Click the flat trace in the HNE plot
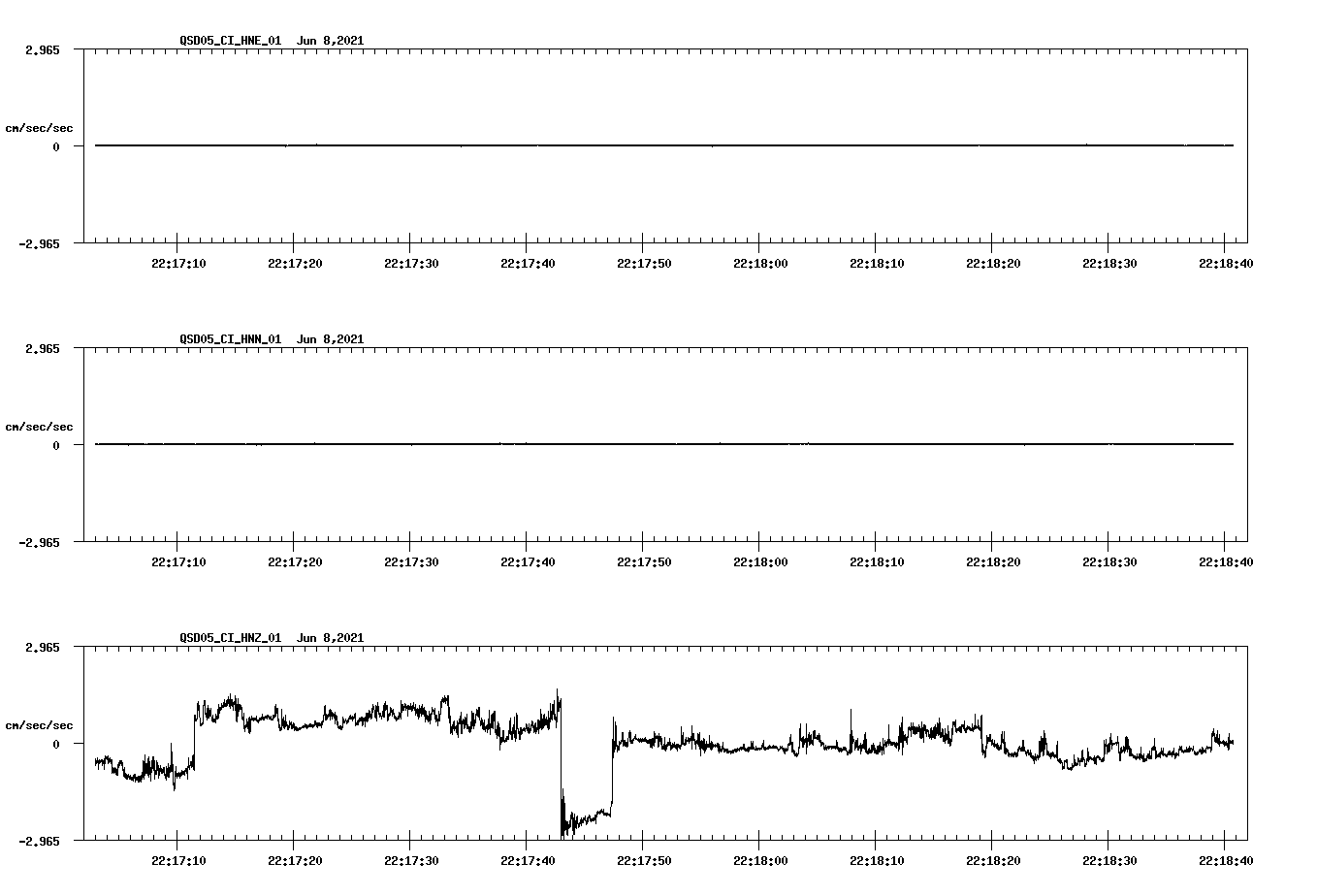 click(664, 145)
